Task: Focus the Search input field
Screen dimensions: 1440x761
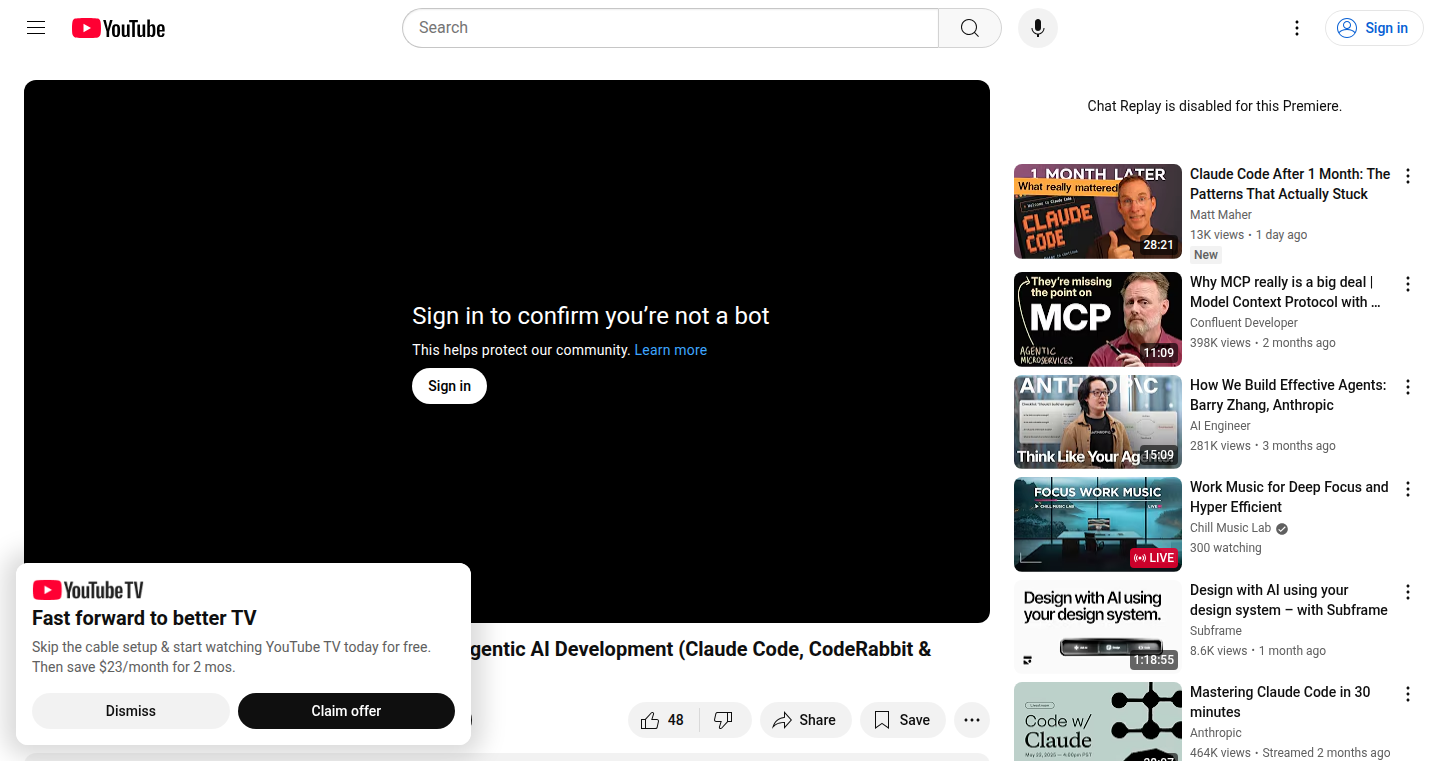Action: [x=670, y=28]
